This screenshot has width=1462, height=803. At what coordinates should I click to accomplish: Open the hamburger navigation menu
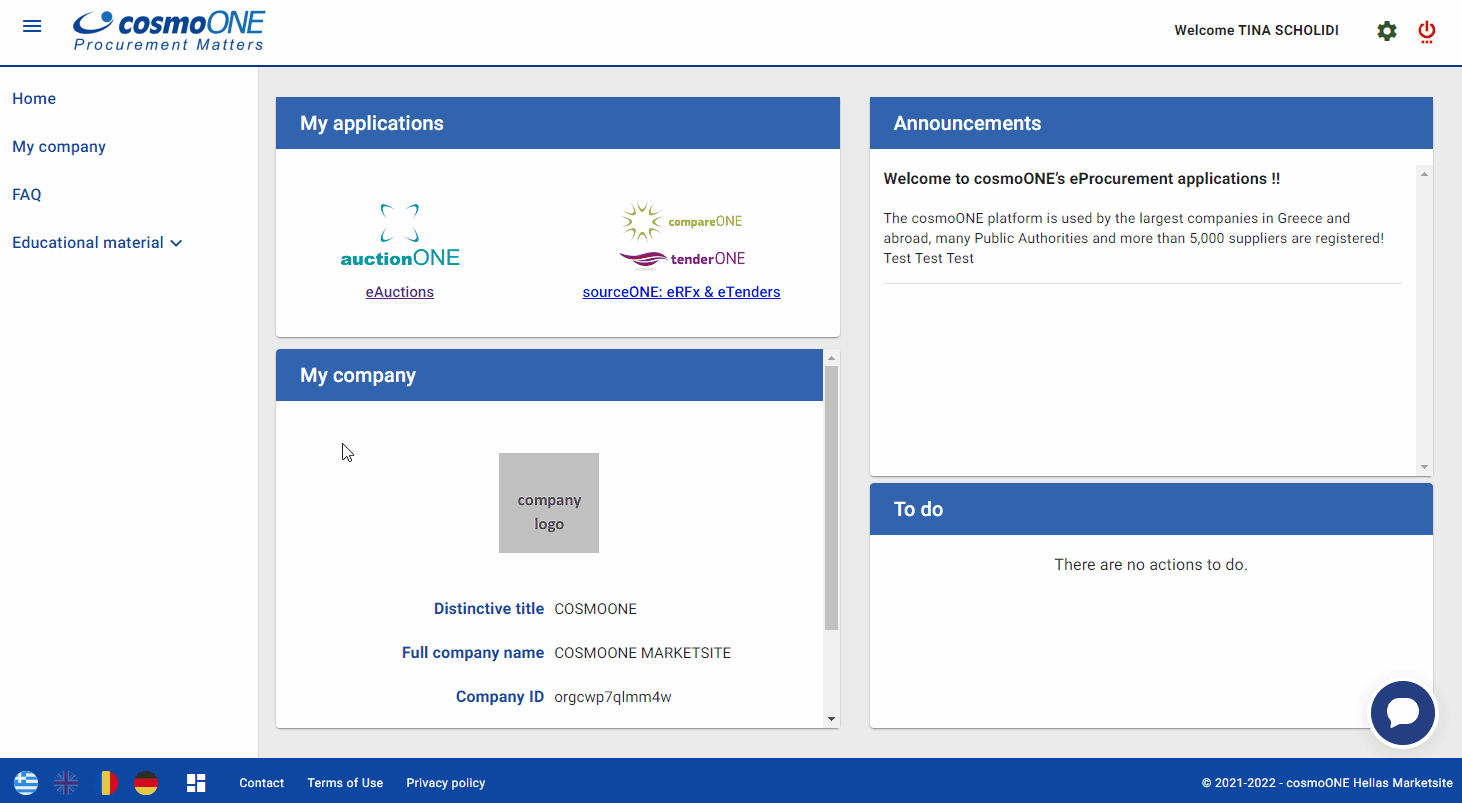pyautogui.click(x=32, y=26)
